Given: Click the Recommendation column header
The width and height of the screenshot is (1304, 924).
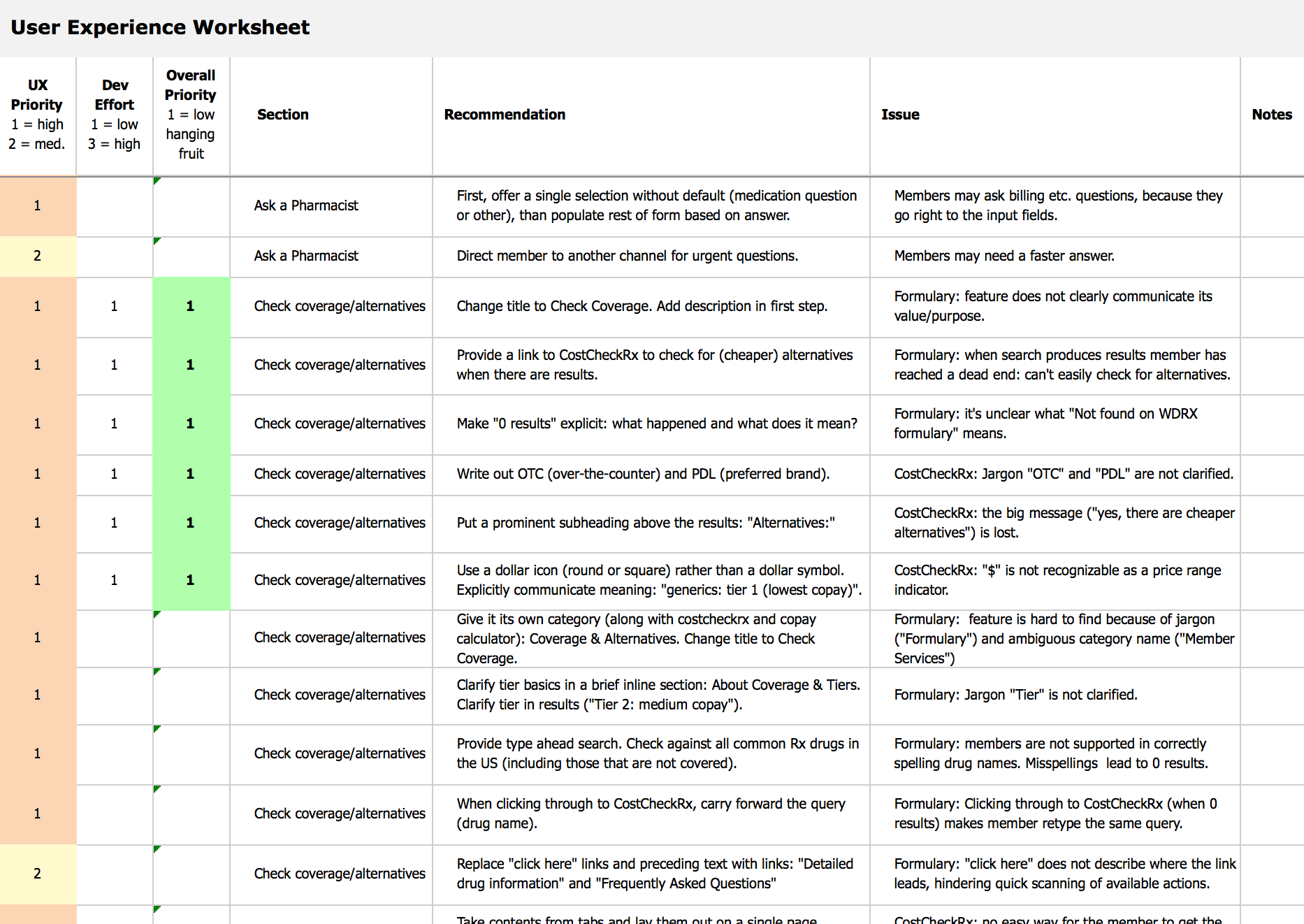Looking at the screenshot, I should pyautogui.click(x=505, y=115).
